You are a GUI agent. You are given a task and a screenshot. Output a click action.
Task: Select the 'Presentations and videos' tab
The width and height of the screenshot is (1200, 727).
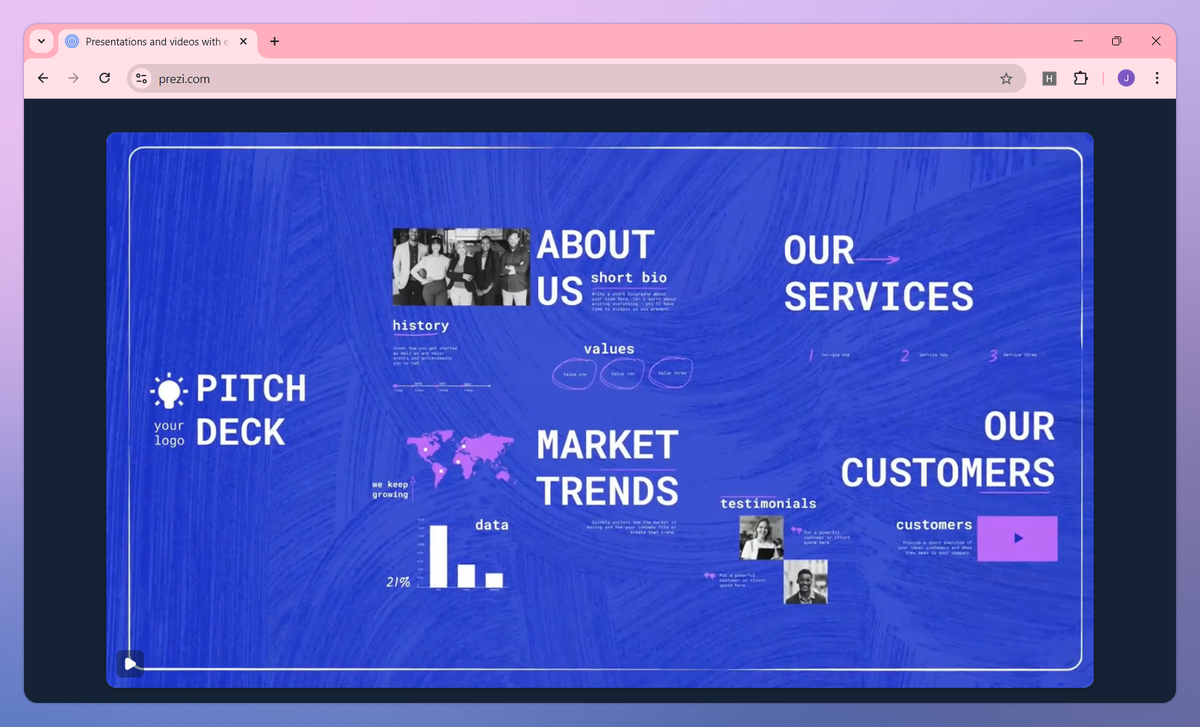155,41
